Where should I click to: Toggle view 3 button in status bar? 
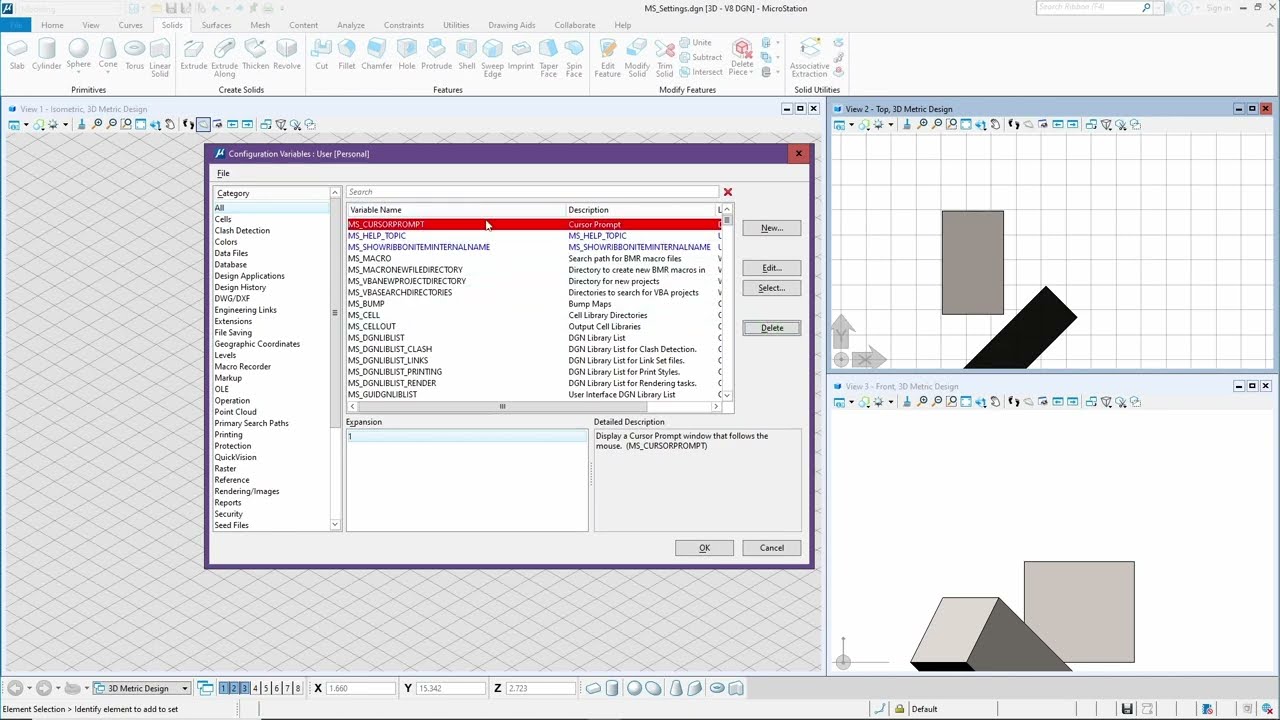244,688
